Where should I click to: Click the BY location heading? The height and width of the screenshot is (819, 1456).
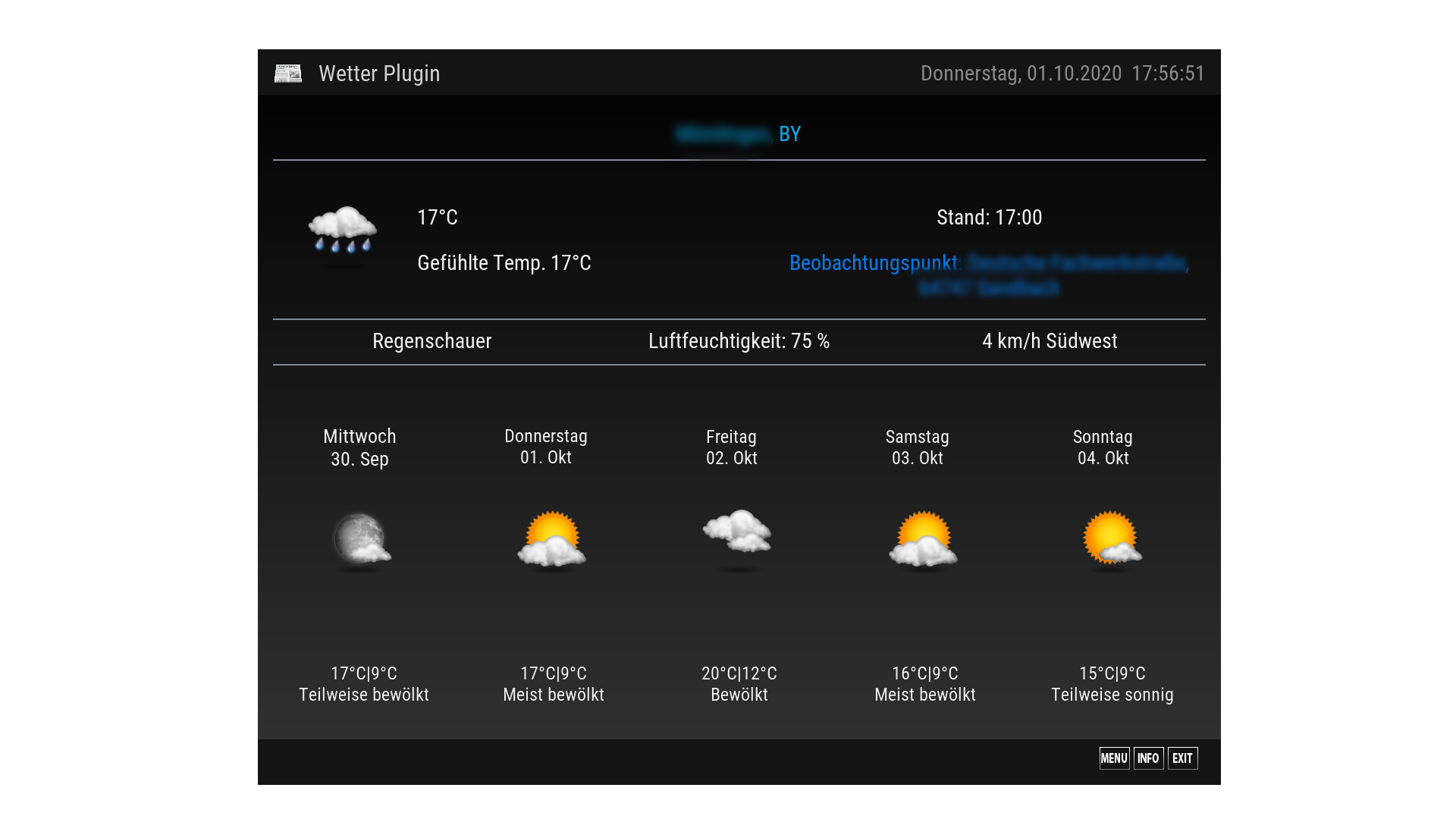pos(789,134)
